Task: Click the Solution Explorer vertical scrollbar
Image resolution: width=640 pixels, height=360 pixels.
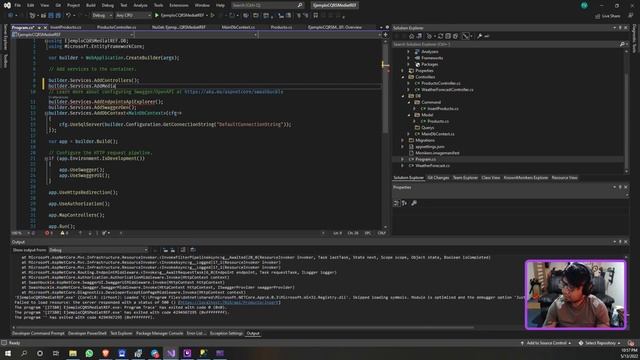Action: (627, 110)
